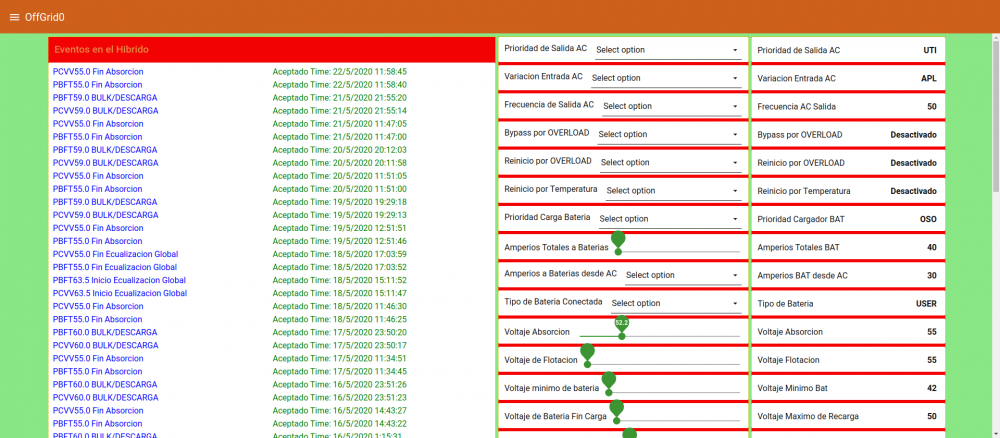The width and height of the screenshot is (1000, 438).
Task: Open the Variacion Entrada AC dropdown
Action: pyautogui.click(x=666, y=78)
